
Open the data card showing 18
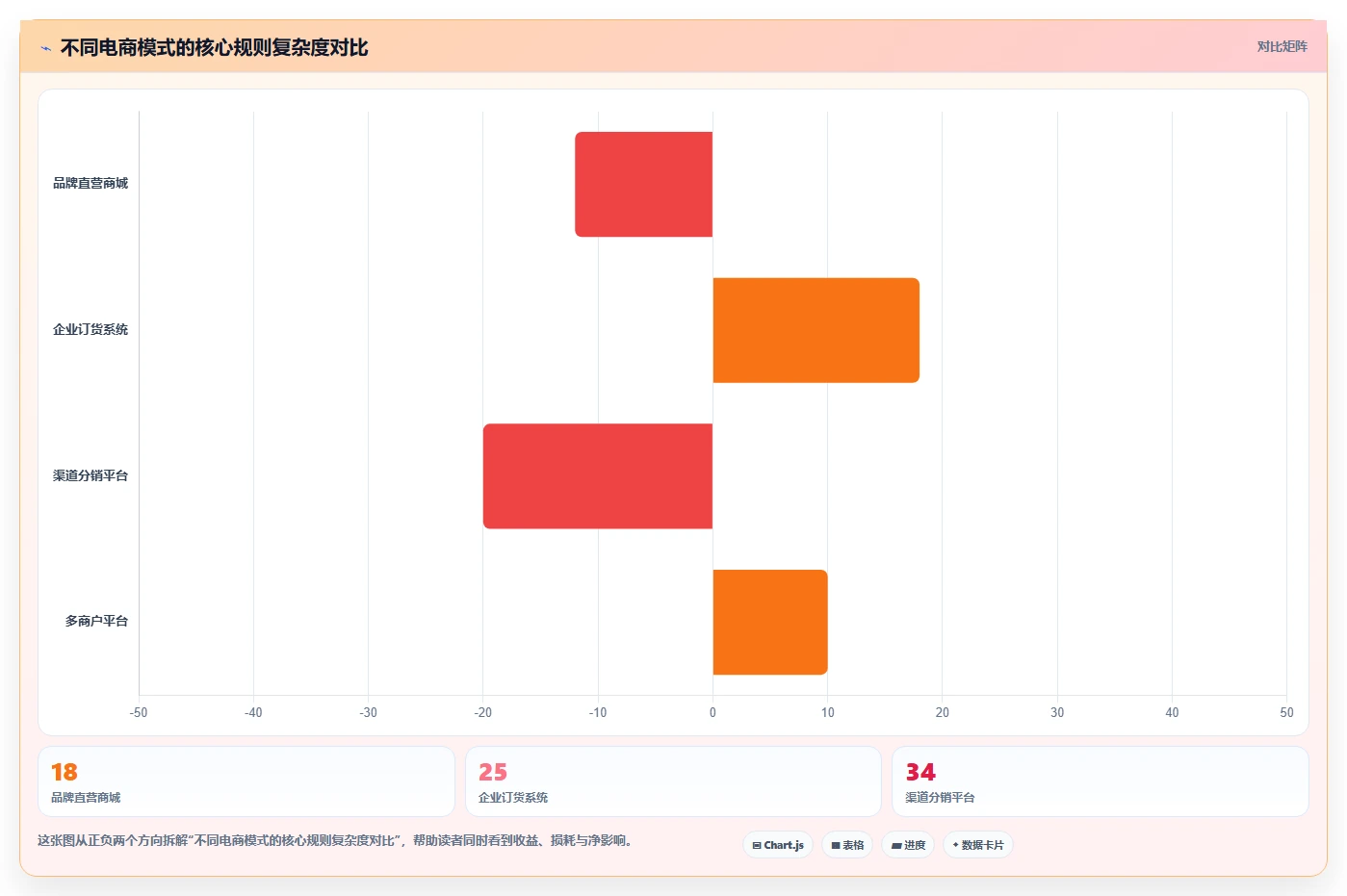[x=246, y=781]
